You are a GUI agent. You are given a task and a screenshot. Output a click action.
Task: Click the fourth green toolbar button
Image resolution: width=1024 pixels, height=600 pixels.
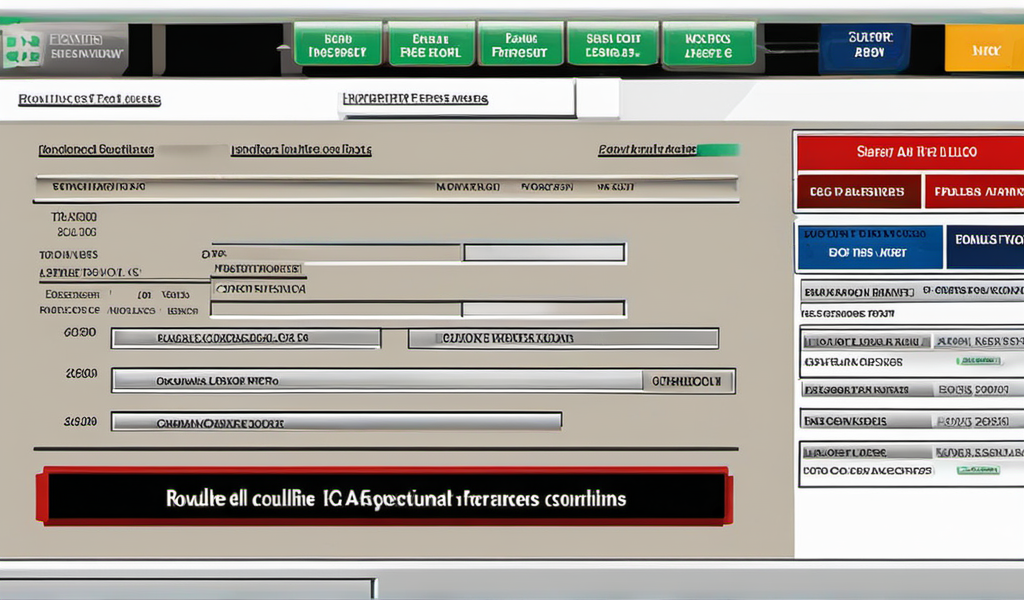pyautogui.click(x=611, y=45)
